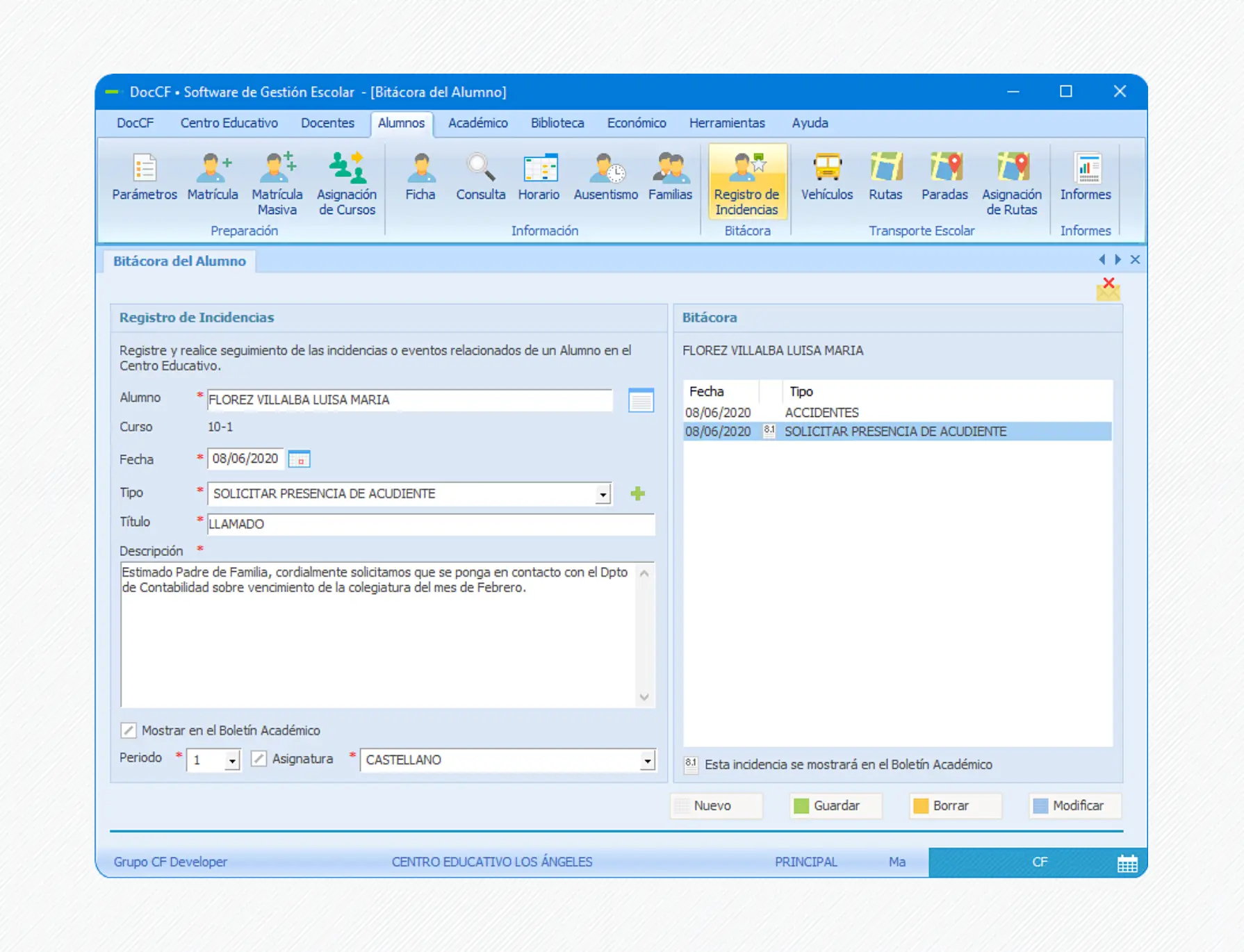Open the calendar picker beside Fecha
Viewport: 1244px width, 952px height.
(300, 459)
